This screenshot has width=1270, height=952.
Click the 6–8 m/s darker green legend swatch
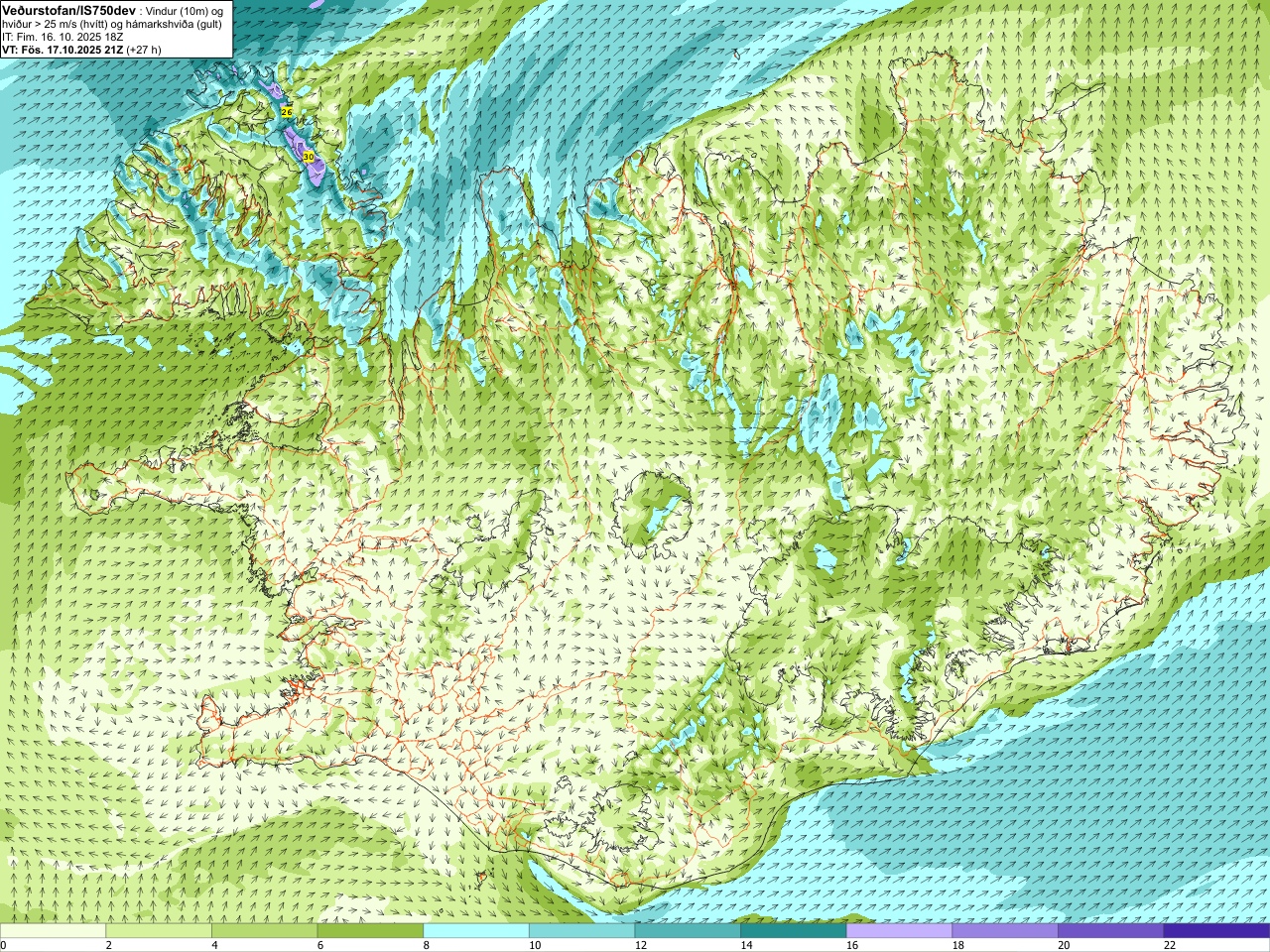tap(370, 931)
